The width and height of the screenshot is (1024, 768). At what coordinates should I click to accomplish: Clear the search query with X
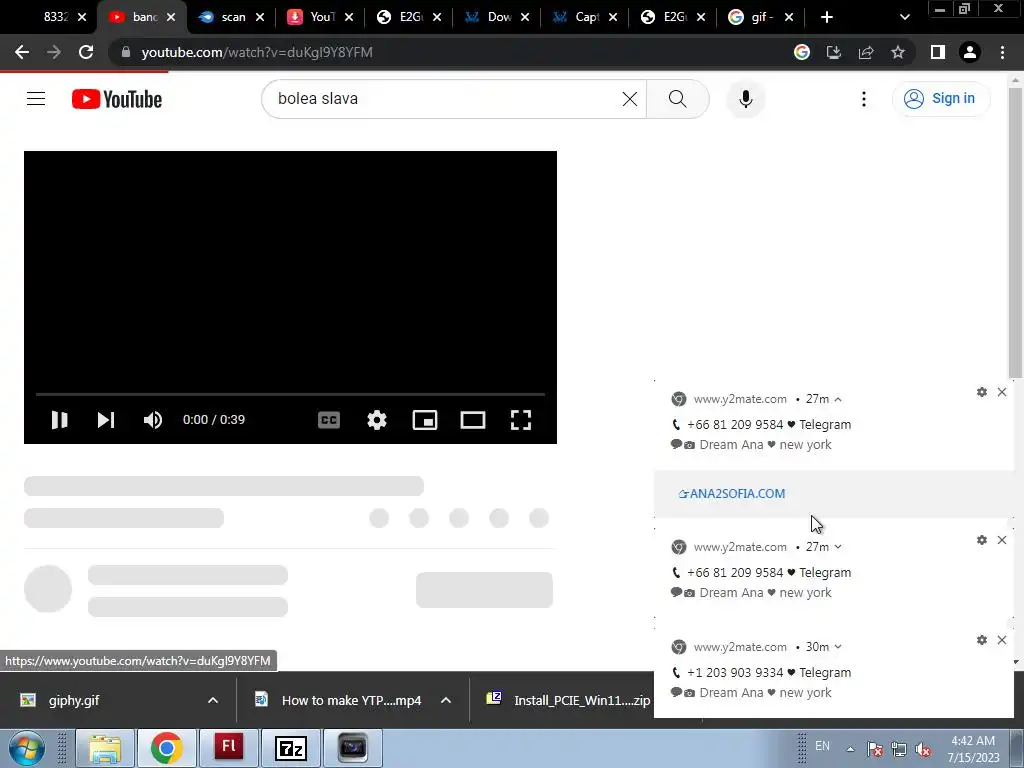[x=630, y=99]
